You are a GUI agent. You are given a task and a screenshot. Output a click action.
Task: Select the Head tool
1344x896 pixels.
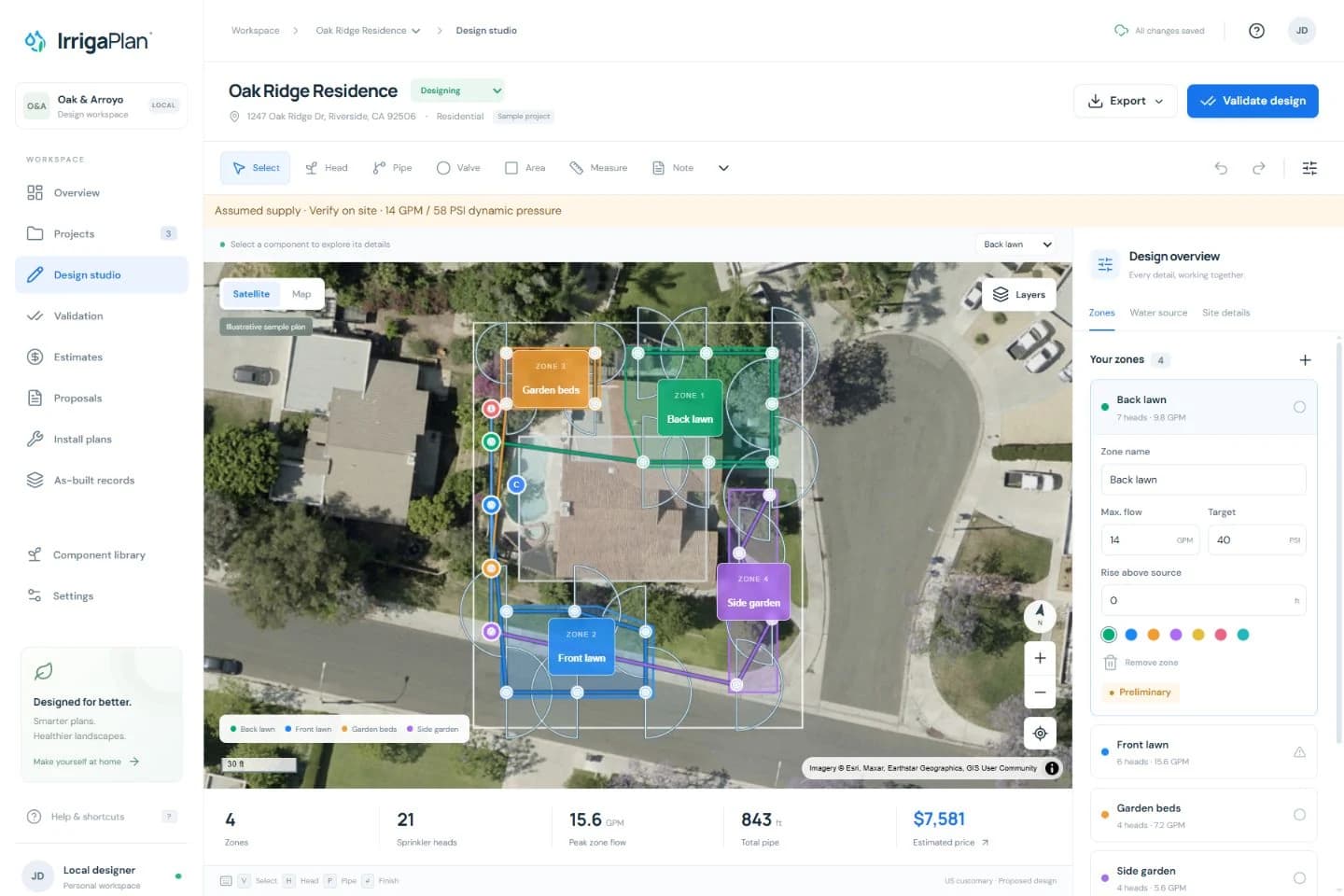tap(327, 168)
